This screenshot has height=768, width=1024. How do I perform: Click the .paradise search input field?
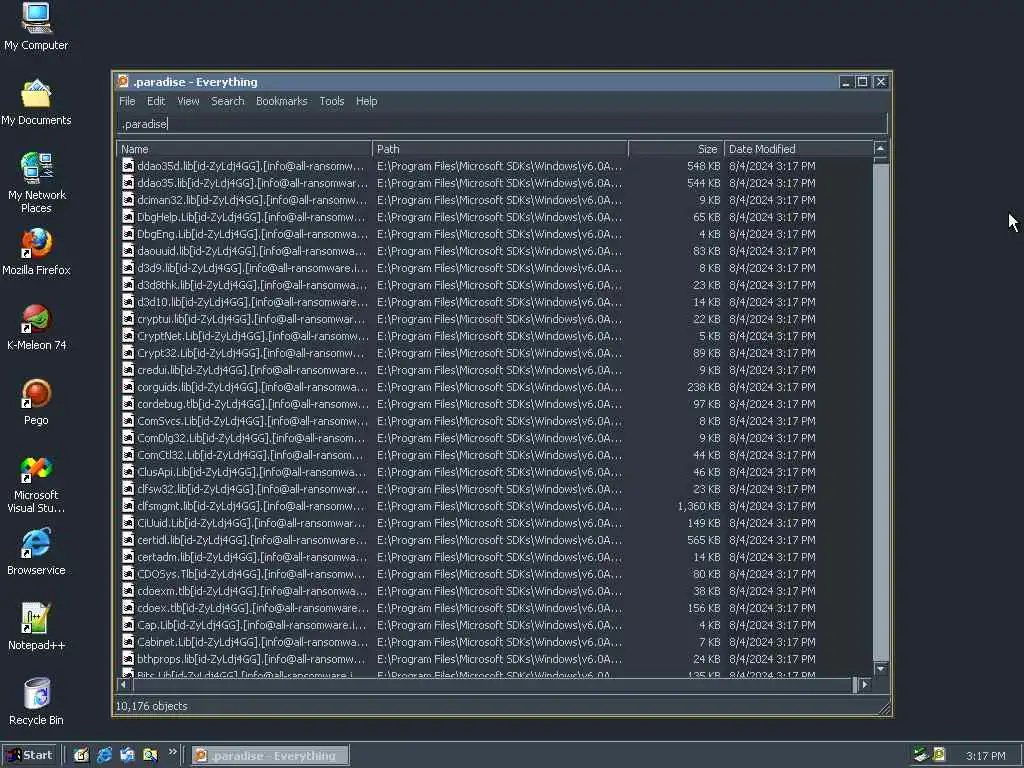coord(502,123)
